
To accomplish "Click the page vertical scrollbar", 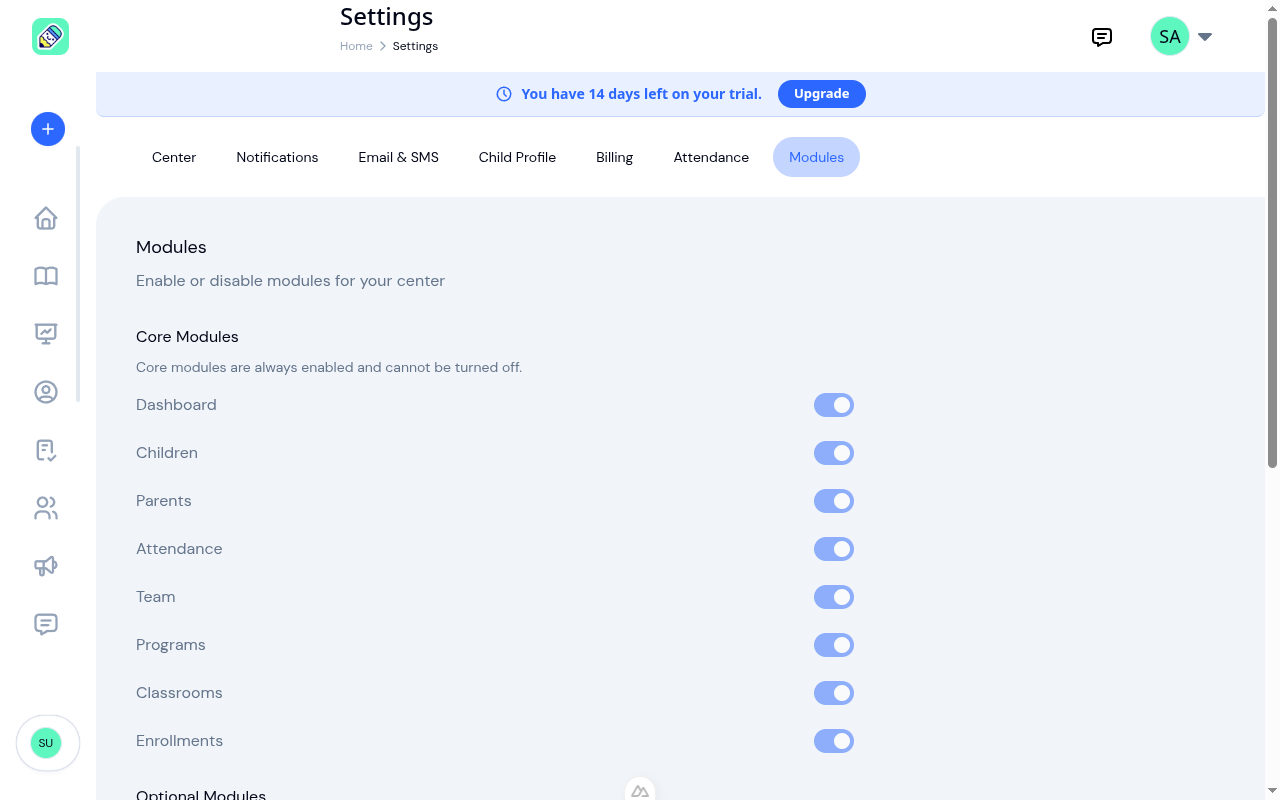I will [x=1272, y=243].
